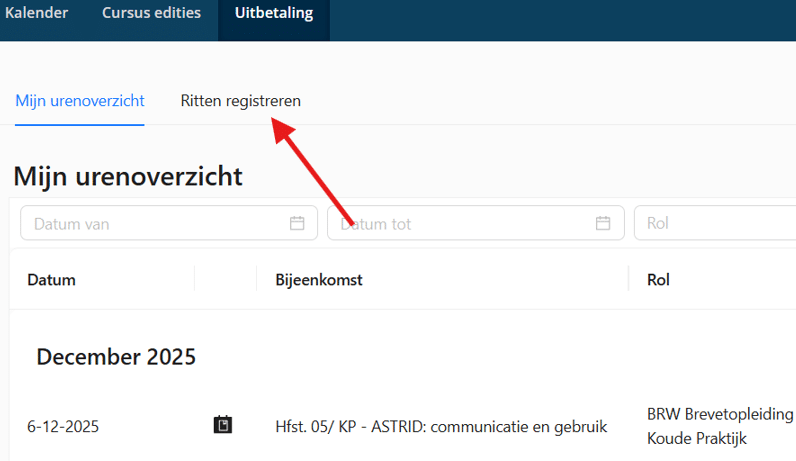Click the large Mijn urenoverzicht page heading
This screenshot has width=796, height=461.
pos(128,177)
